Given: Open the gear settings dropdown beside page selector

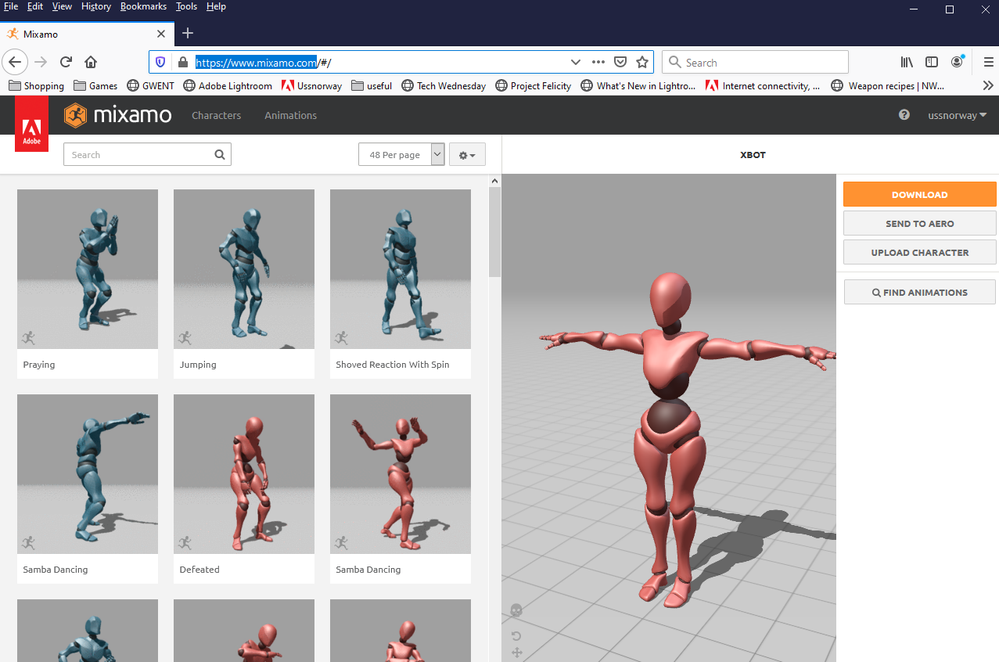Looking at the screenshot, I should point(466,154).
